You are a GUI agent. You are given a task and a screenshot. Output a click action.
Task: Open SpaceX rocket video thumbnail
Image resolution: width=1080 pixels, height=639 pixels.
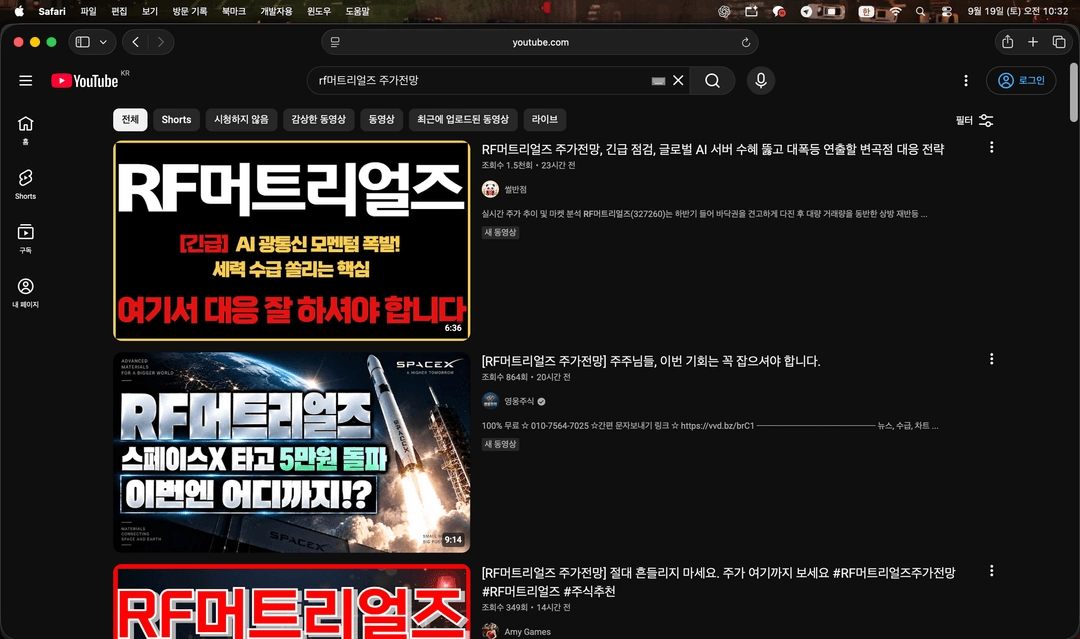coord(291,452)
